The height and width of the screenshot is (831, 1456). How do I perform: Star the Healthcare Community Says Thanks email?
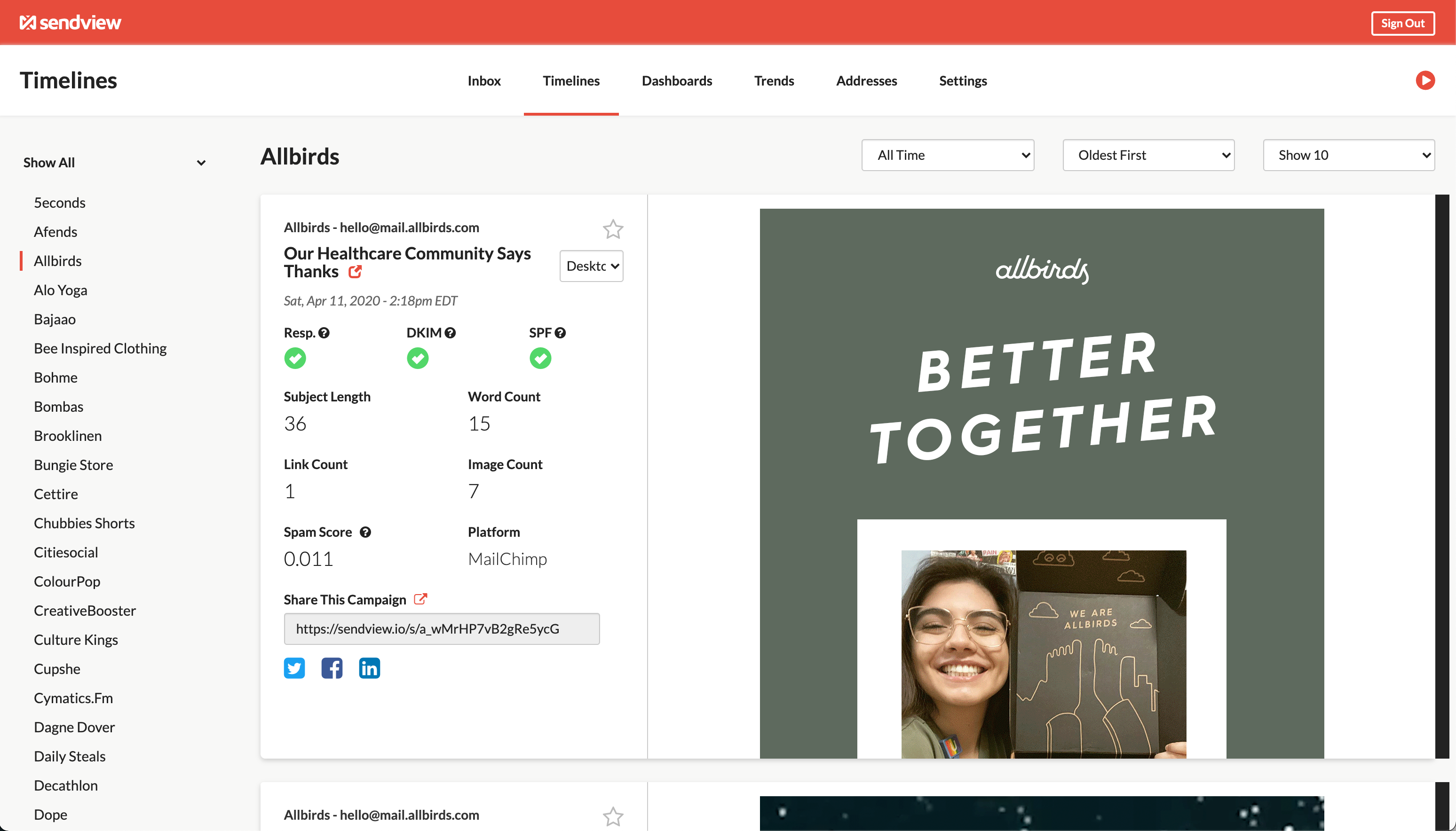coord(613,229)
